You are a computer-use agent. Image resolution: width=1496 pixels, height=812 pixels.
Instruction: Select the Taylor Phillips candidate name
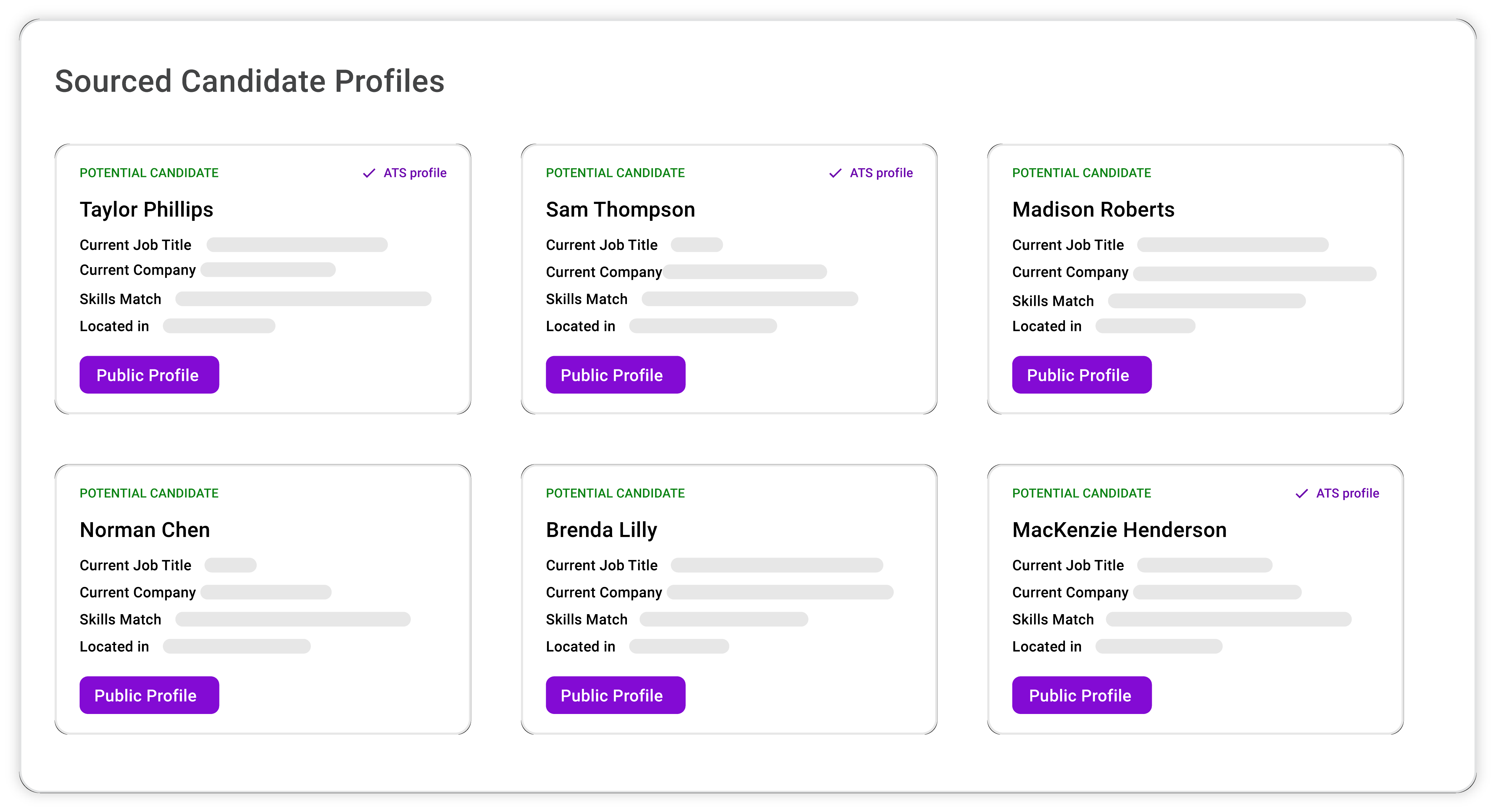pyautogui.click(x=146, y=210)
